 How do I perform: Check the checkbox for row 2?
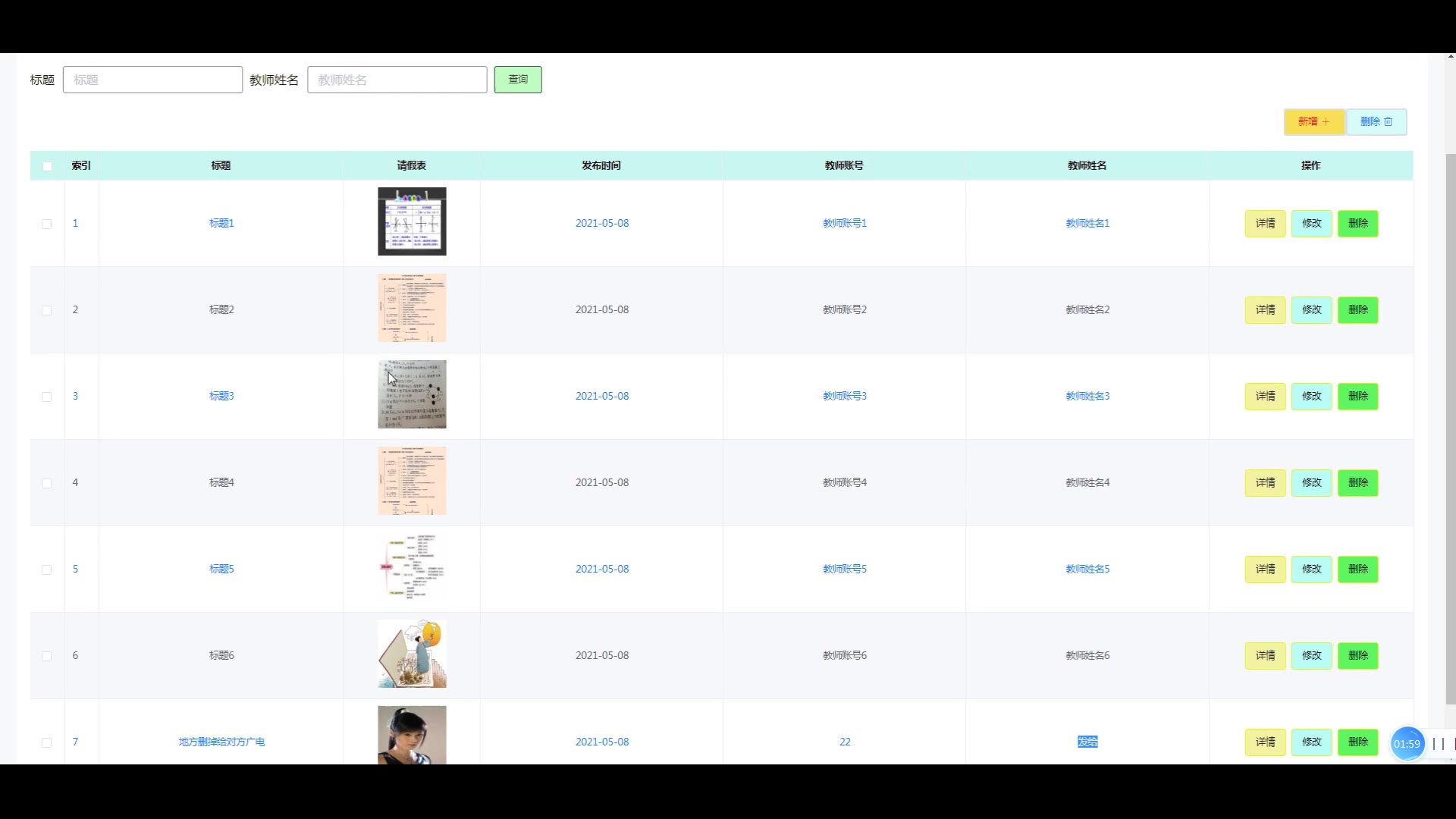(x=47, y=310)
